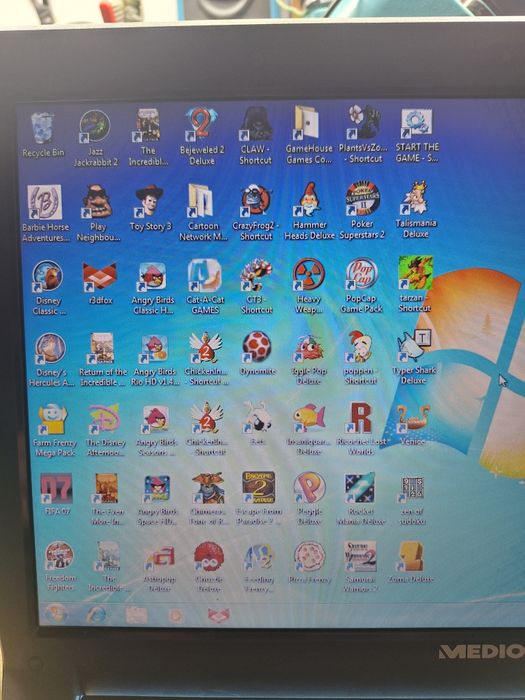Open Windows Explorer from taskbar

tap(136, 615)
